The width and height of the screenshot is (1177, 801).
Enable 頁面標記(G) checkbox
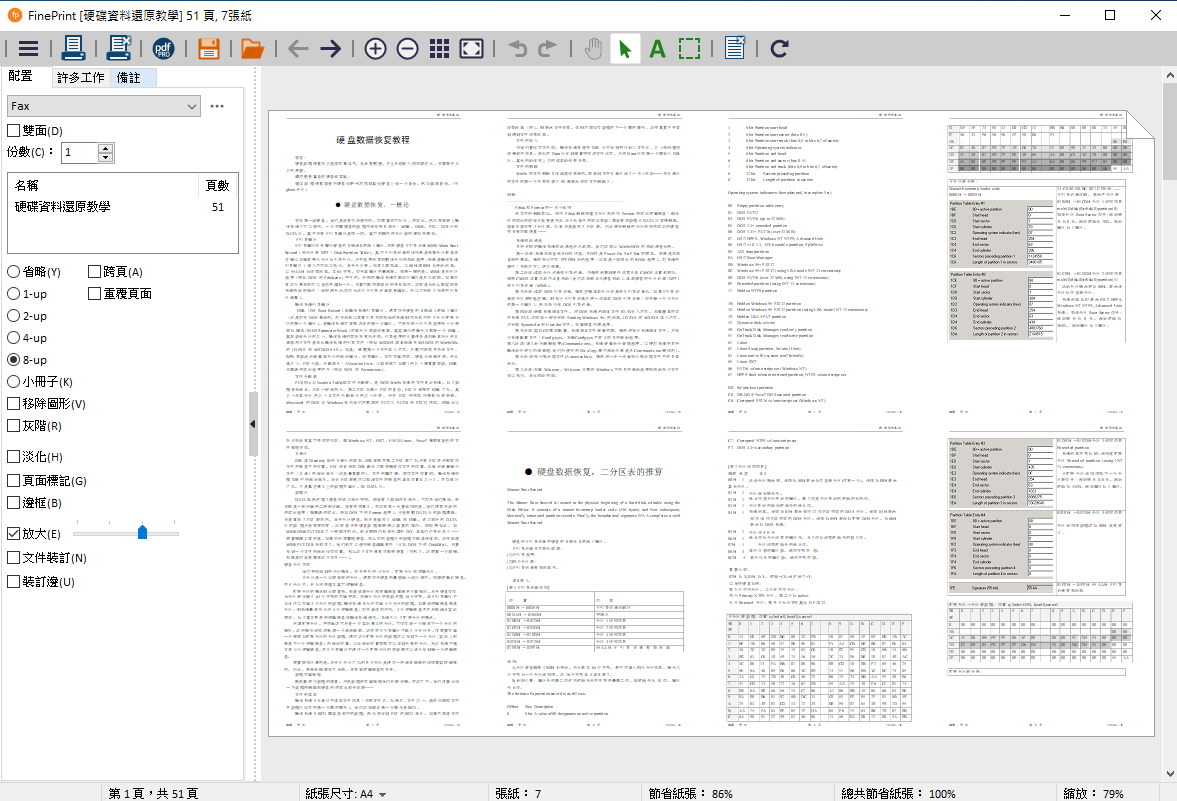(13, 480)
